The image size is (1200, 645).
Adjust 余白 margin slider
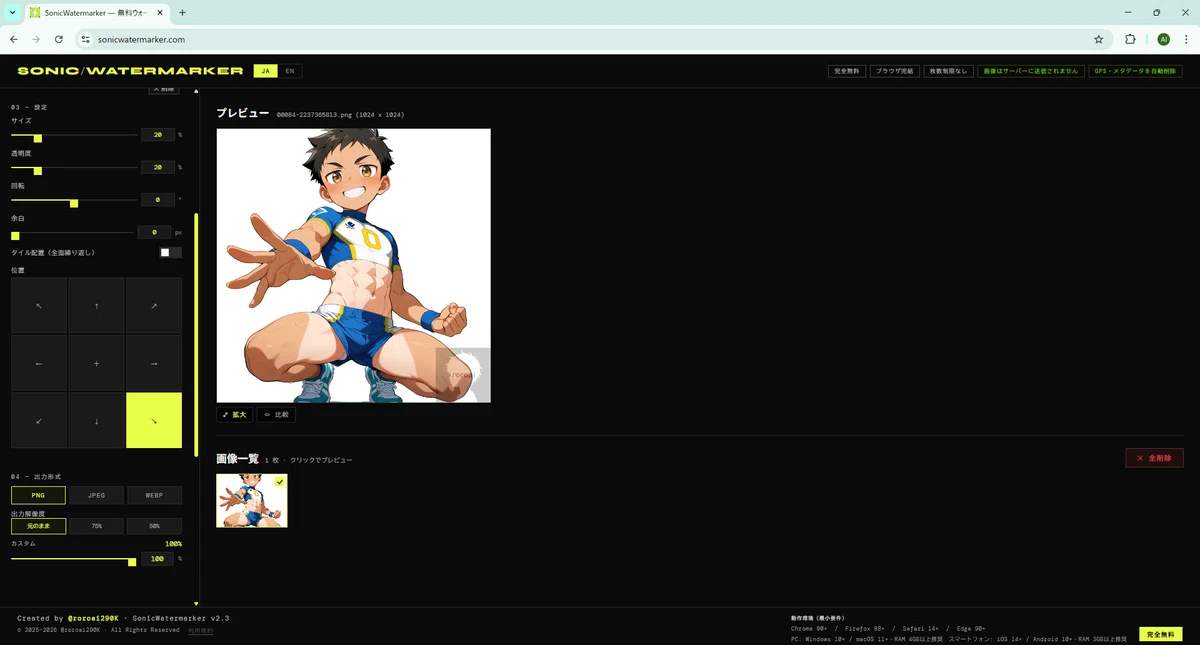(72, 234)
